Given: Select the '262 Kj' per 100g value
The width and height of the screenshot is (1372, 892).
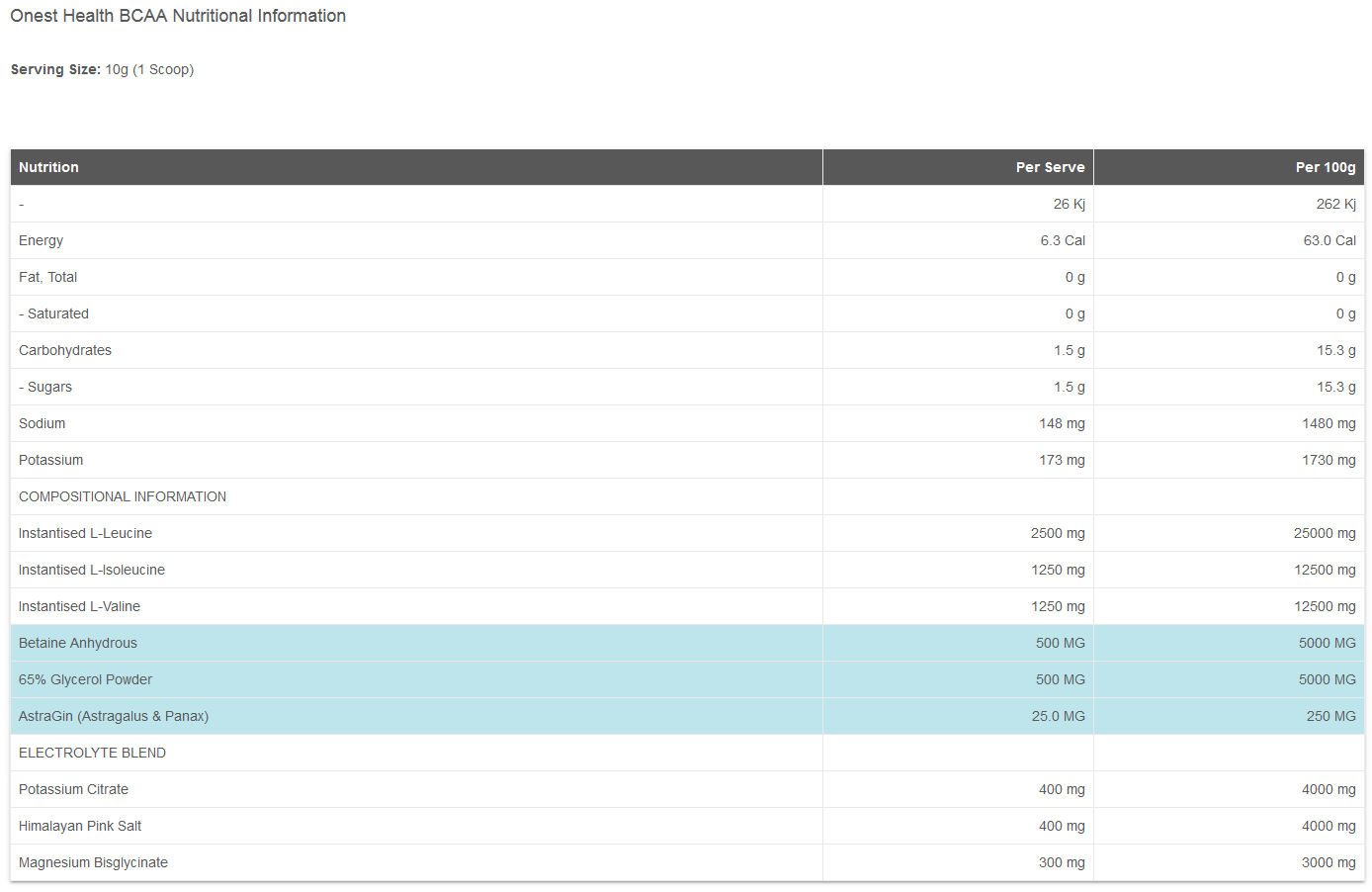Looking at the screenshot, I should tap(1335, 204).
